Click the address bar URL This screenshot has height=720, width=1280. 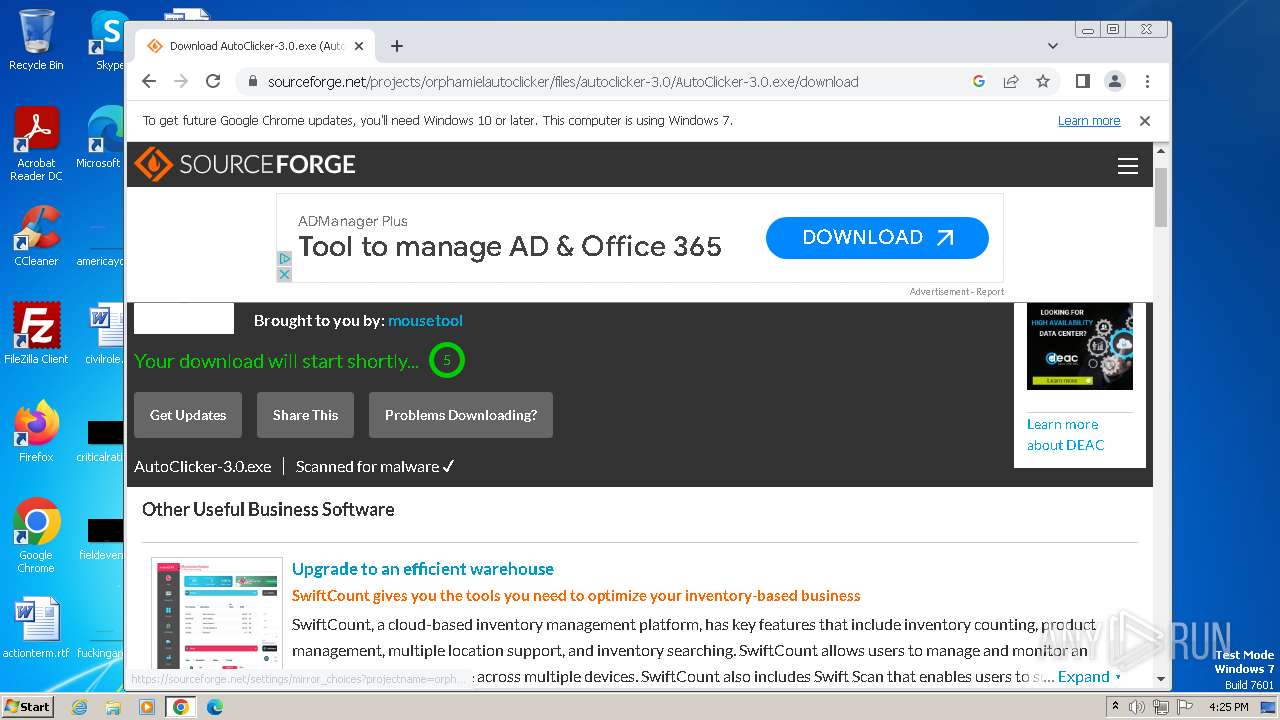point(563,82)
